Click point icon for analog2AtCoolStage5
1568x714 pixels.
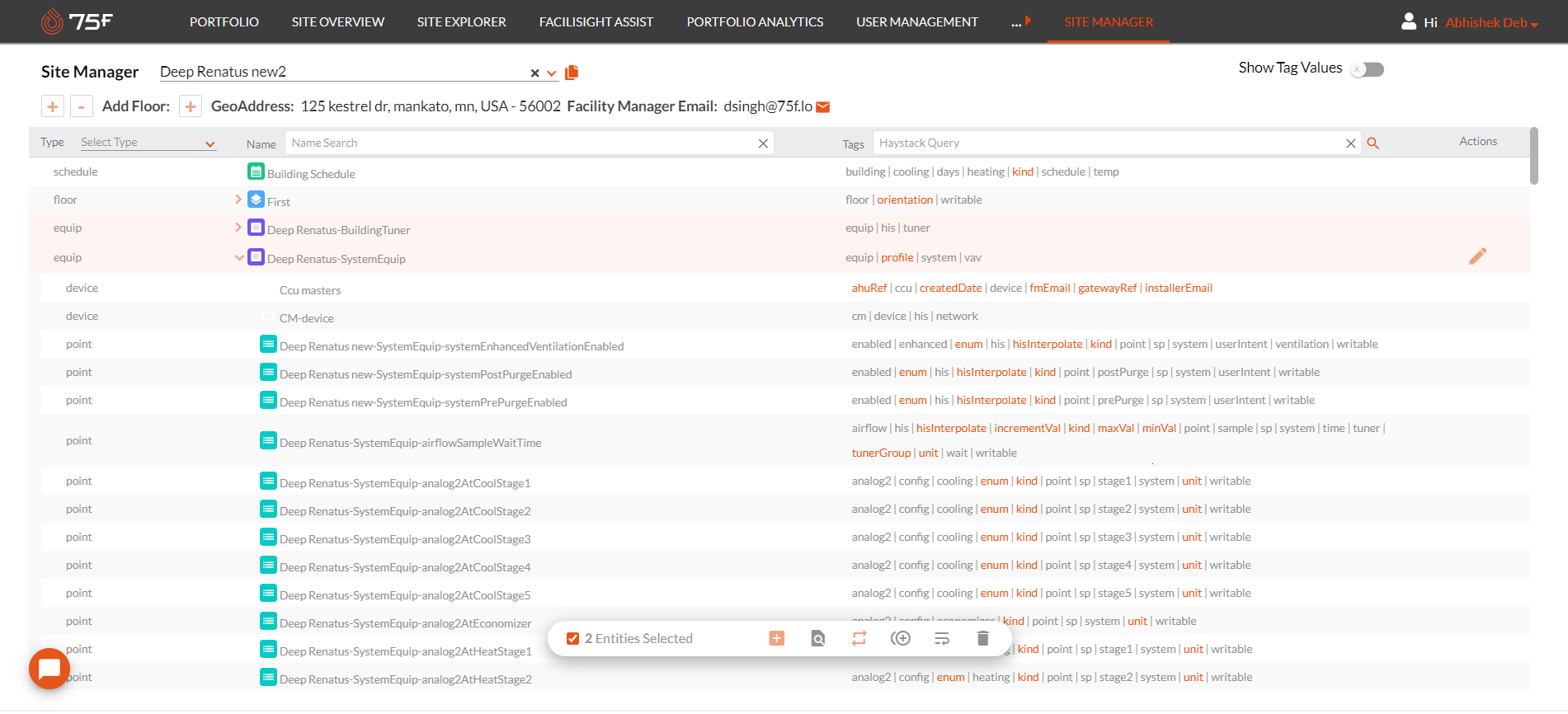point(268,593)
